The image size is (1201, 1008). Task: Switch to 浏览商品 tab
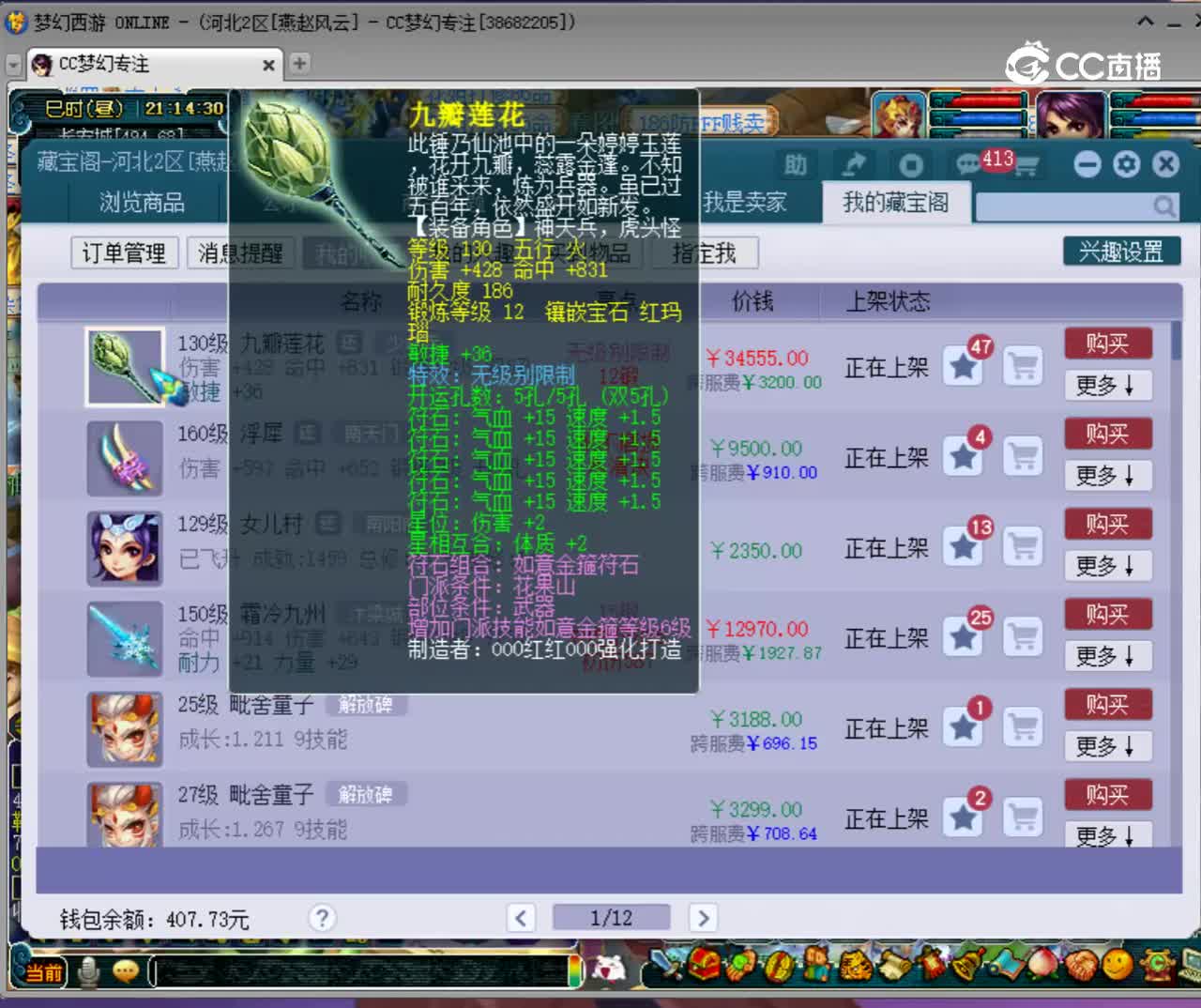point(142,203)
